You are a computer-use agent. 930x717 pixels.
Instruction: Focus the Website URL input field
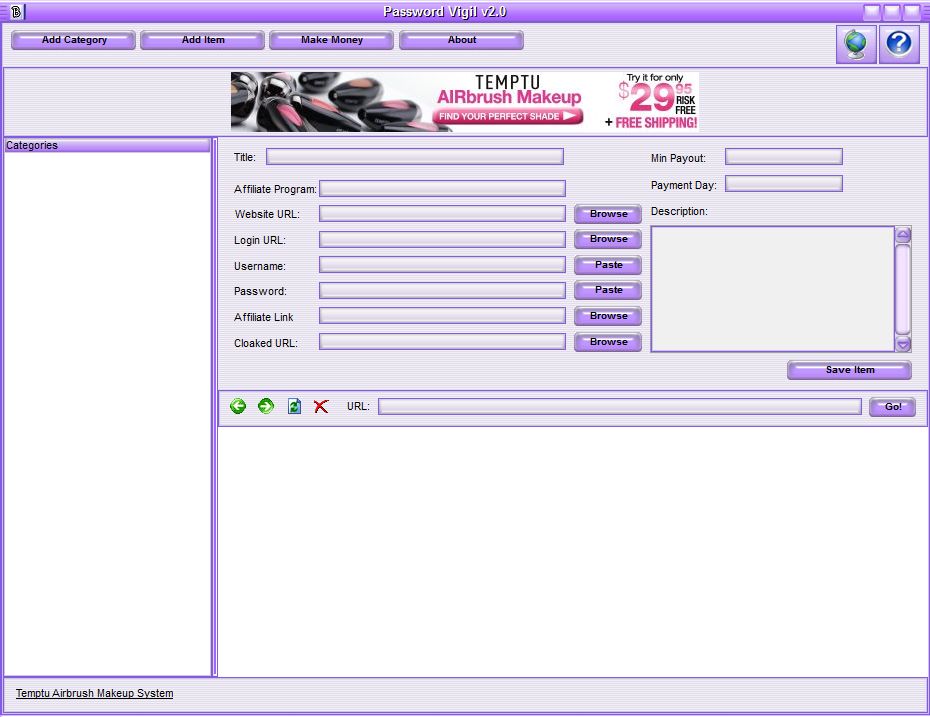(442, 213)
